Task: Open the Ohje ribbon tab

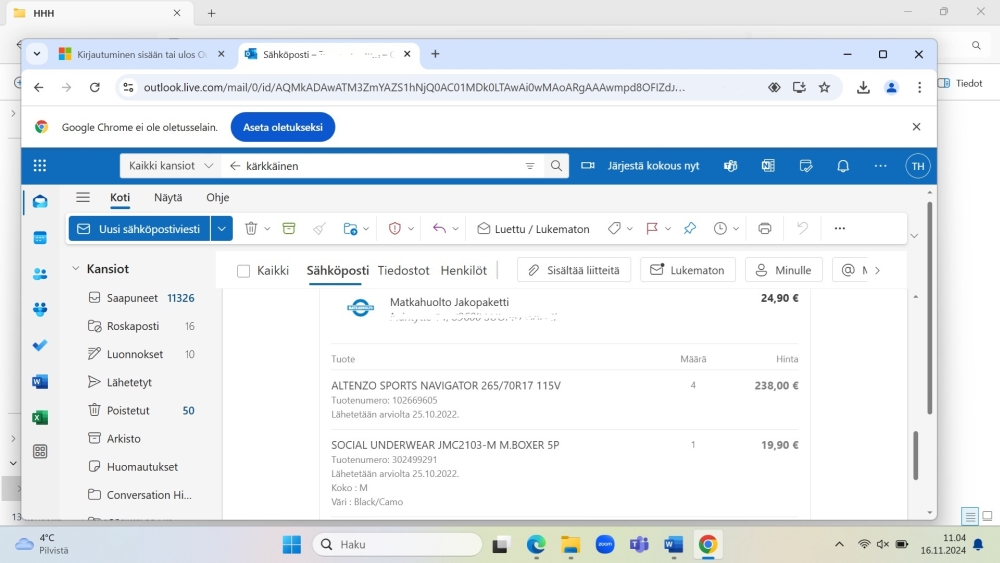Action: [x=217, y=198]
